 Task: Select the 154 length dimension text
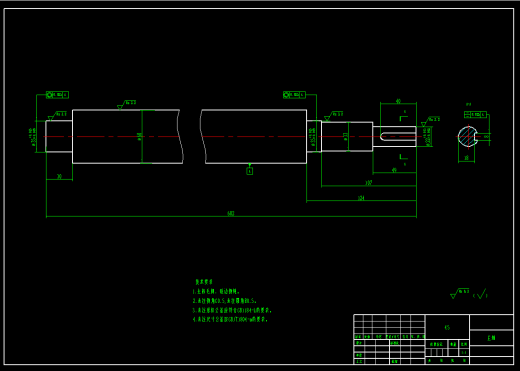point(361,198)
